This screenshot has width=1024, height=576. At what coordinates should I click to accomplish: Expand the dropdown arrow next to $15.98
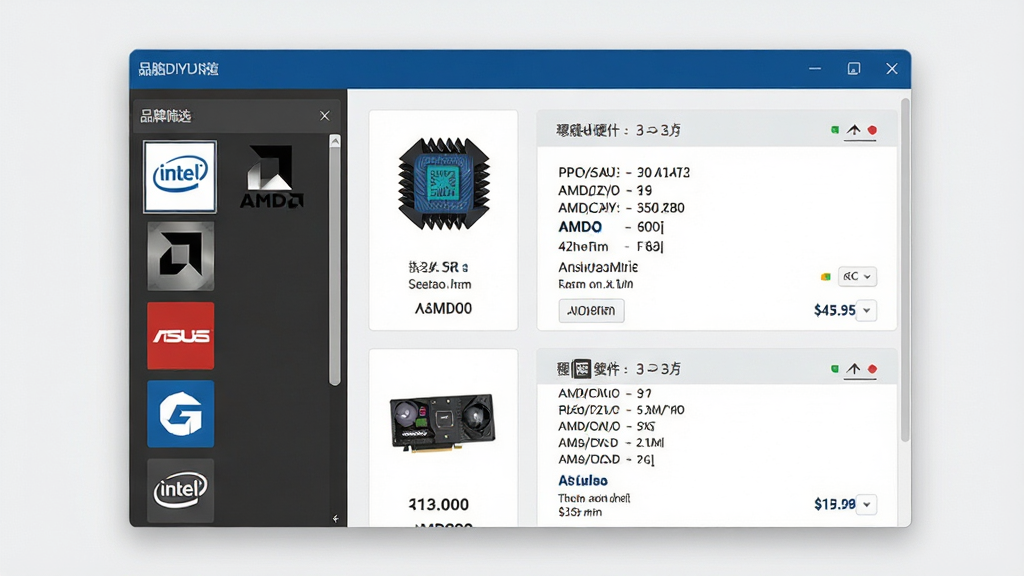tap(867, 504)
